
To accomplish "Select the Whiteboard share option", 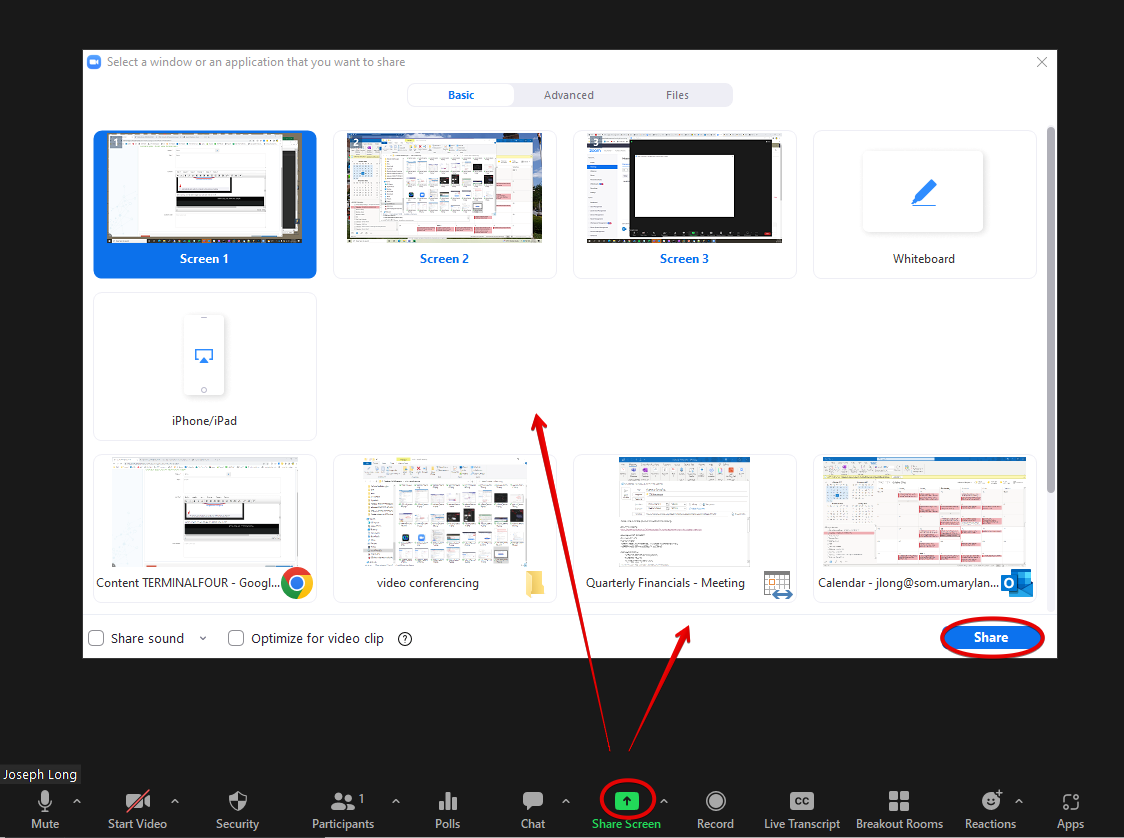I will coord(924,204).
